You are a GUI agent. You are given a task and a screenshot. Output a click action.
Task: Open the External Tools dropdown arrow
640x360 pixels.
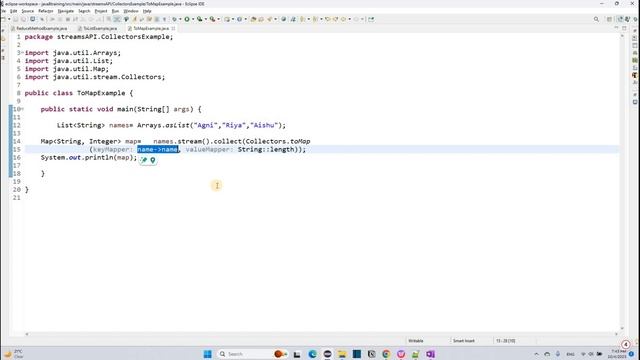(x=218, y=19)
